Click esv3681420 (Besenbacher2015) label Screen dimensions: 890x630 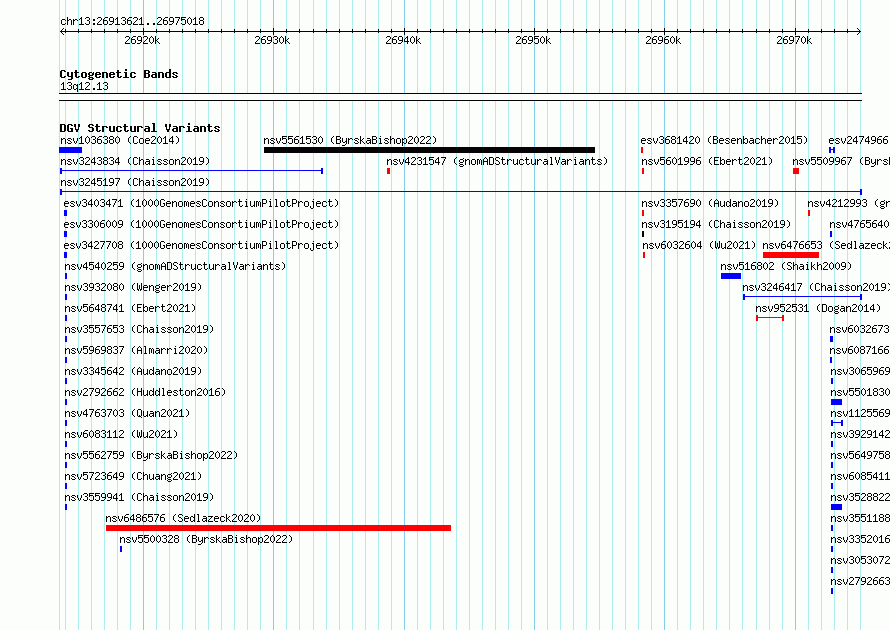(x=724, y=140)
